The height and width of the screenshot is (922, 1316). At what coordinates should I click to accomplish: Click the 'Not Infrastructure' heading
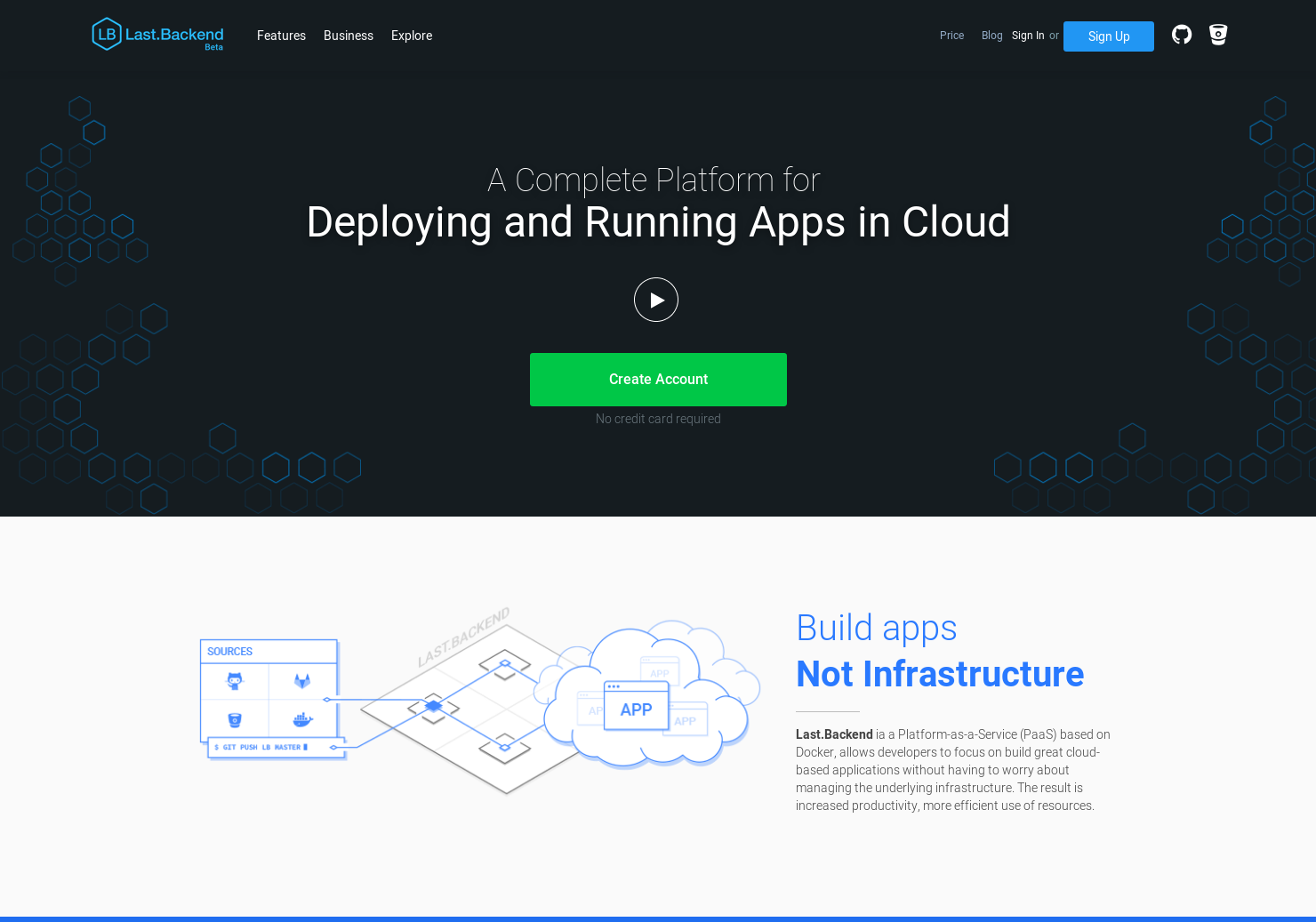pos(940,674)
